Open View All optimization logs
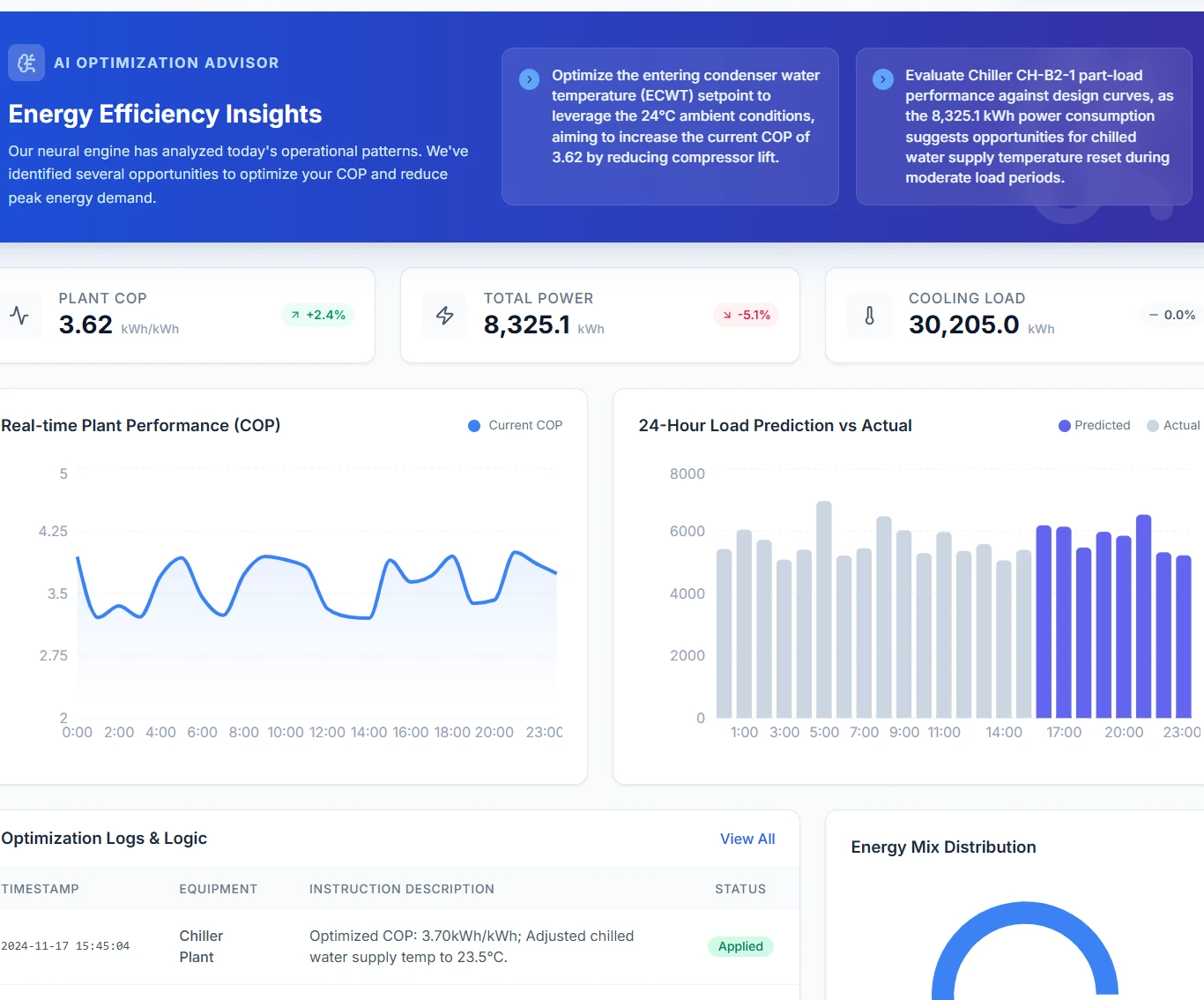 pos(747,839)
